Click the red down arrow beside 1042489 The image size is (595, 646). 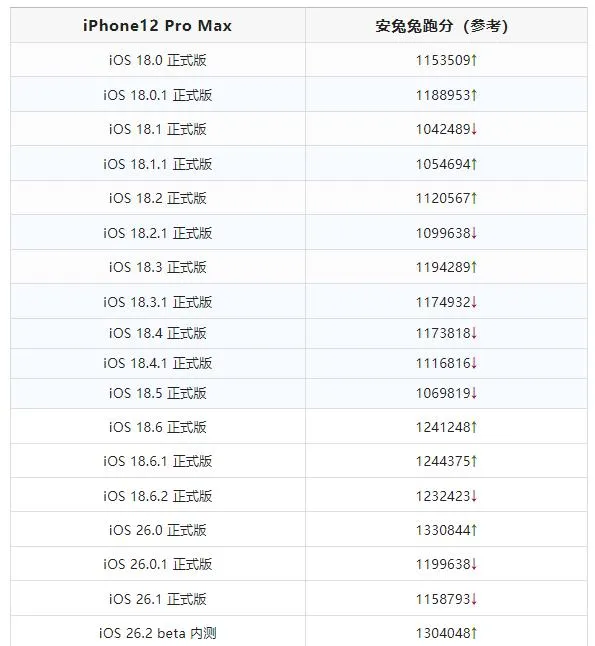point(474,129)
